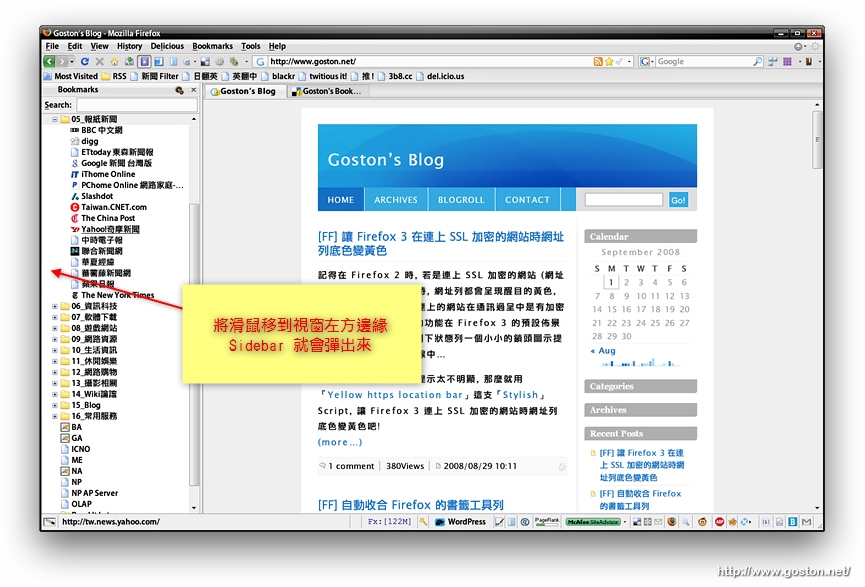Open the BLOGROLL blog navigation link
The image size is (865, 587).
coord(461,200)
